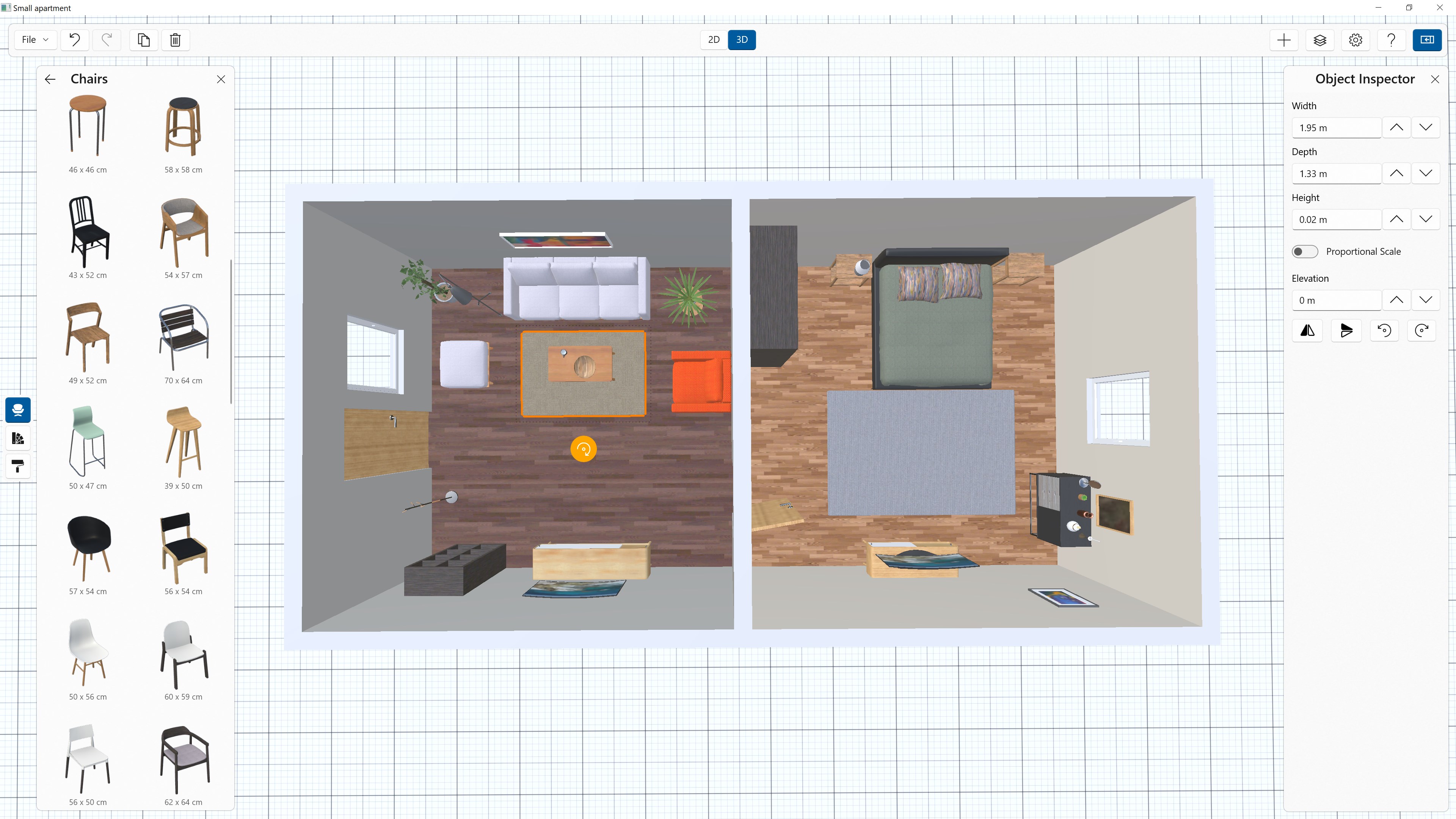Click the duplicate object icon

(144, 39)
